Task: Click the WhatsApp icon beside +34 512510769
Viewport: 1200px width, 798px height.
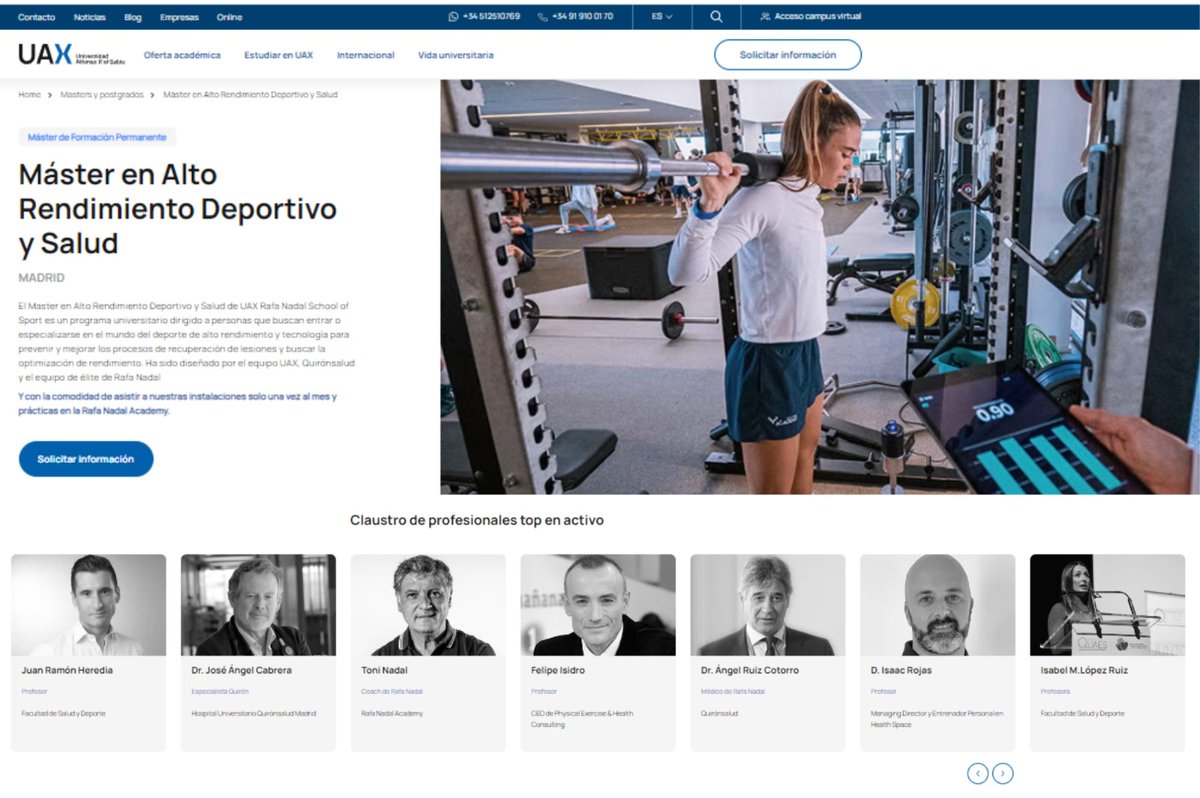Action: point(453,17)
